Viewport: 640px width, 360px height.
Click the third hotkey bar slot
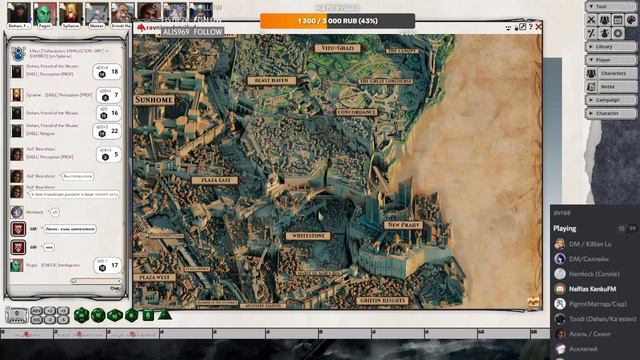coord(133,334)
